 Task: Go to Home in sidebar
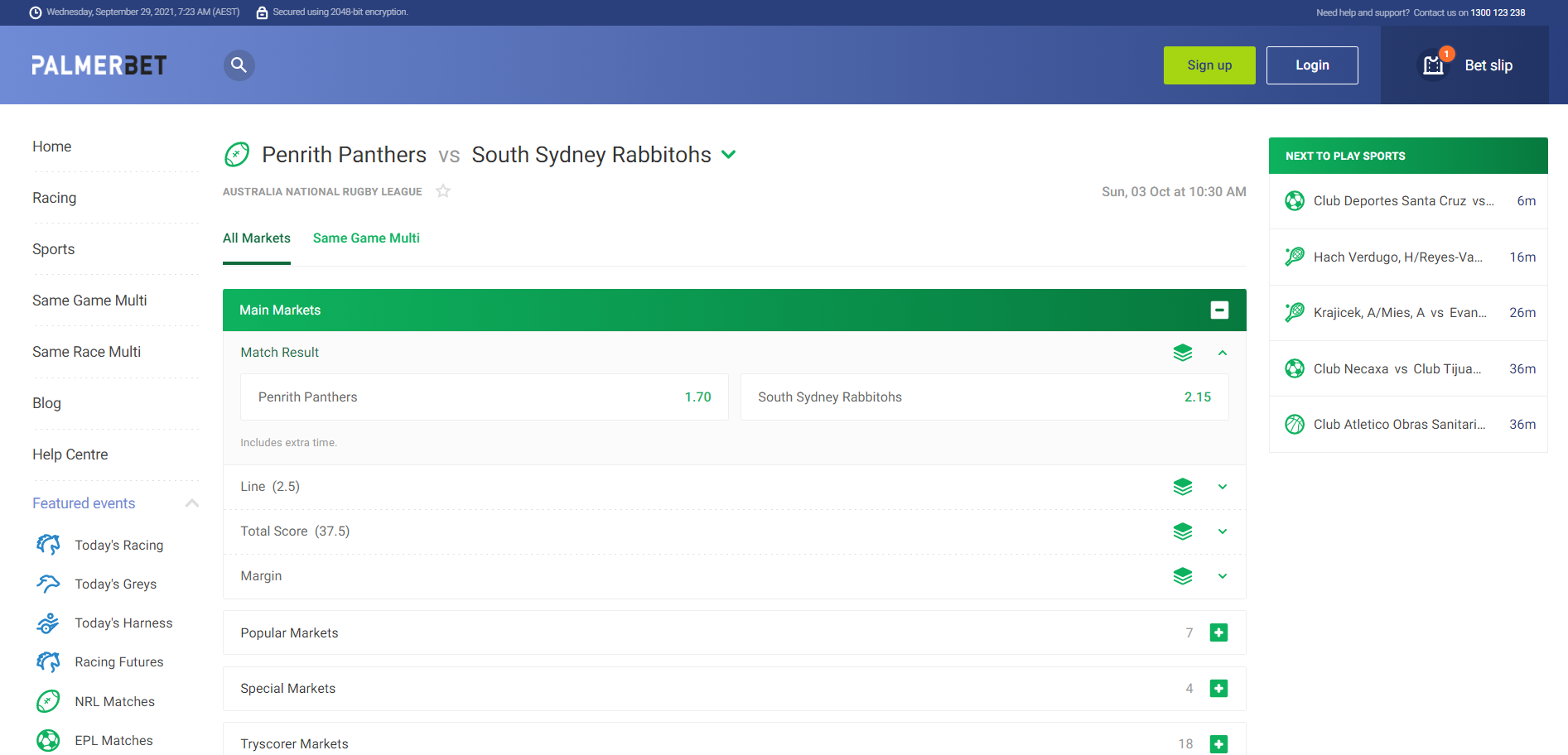(52, 147)
